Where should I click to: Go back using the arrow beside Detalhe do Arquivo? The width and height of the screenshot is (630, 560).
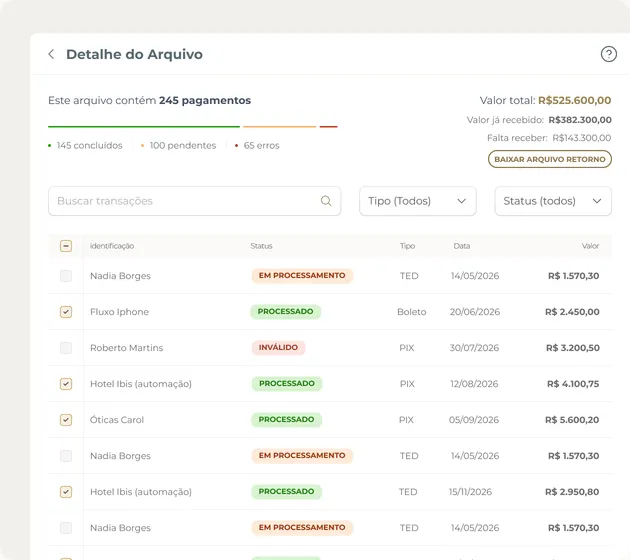[51, 54]
